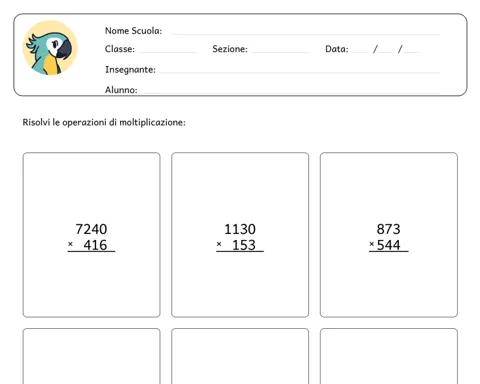
Task: Click the Insegnante blank line
Action: (300, 72)
